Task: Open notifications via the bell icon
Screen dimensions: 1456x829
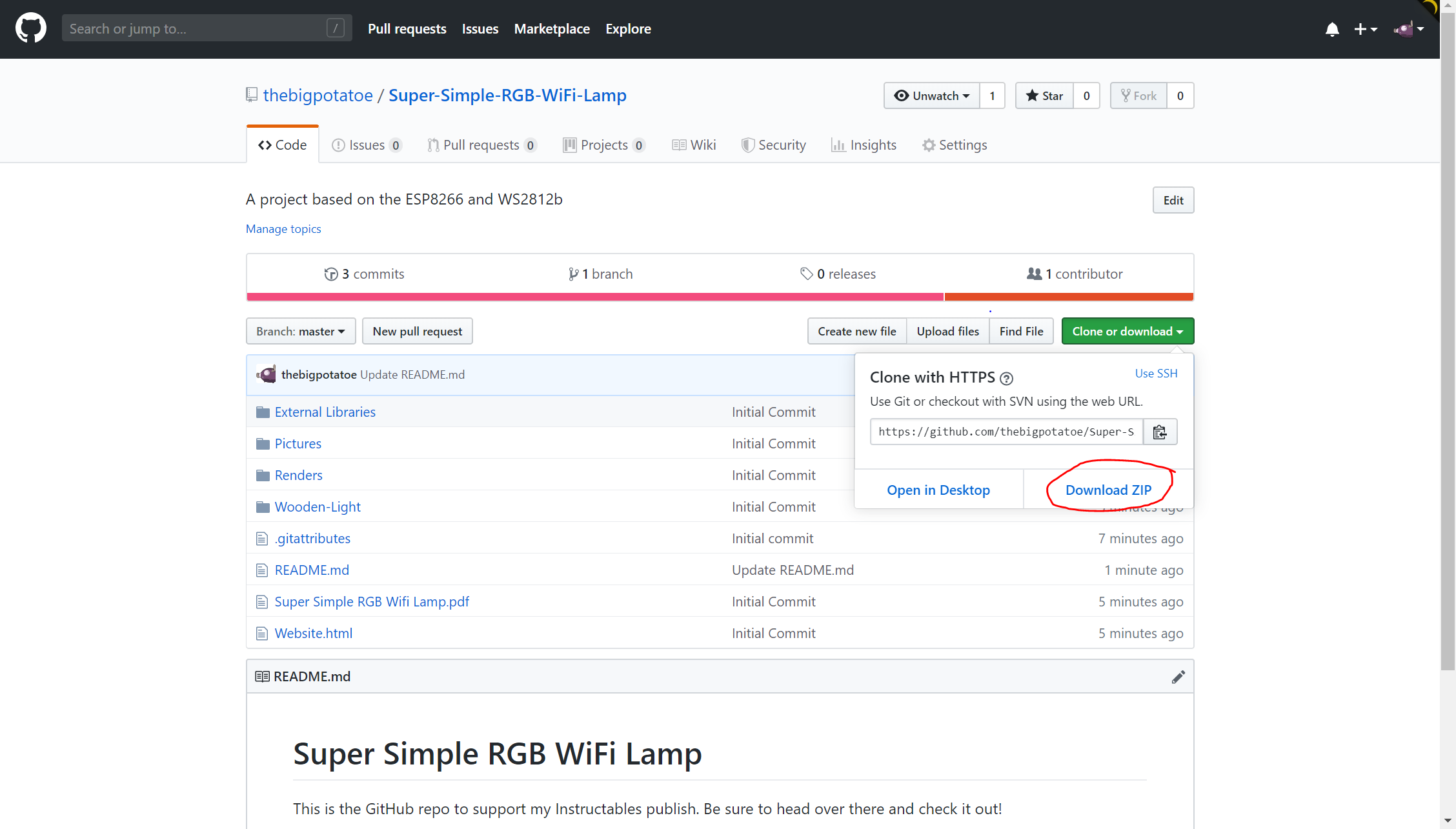Action: tap(1332, 29)
